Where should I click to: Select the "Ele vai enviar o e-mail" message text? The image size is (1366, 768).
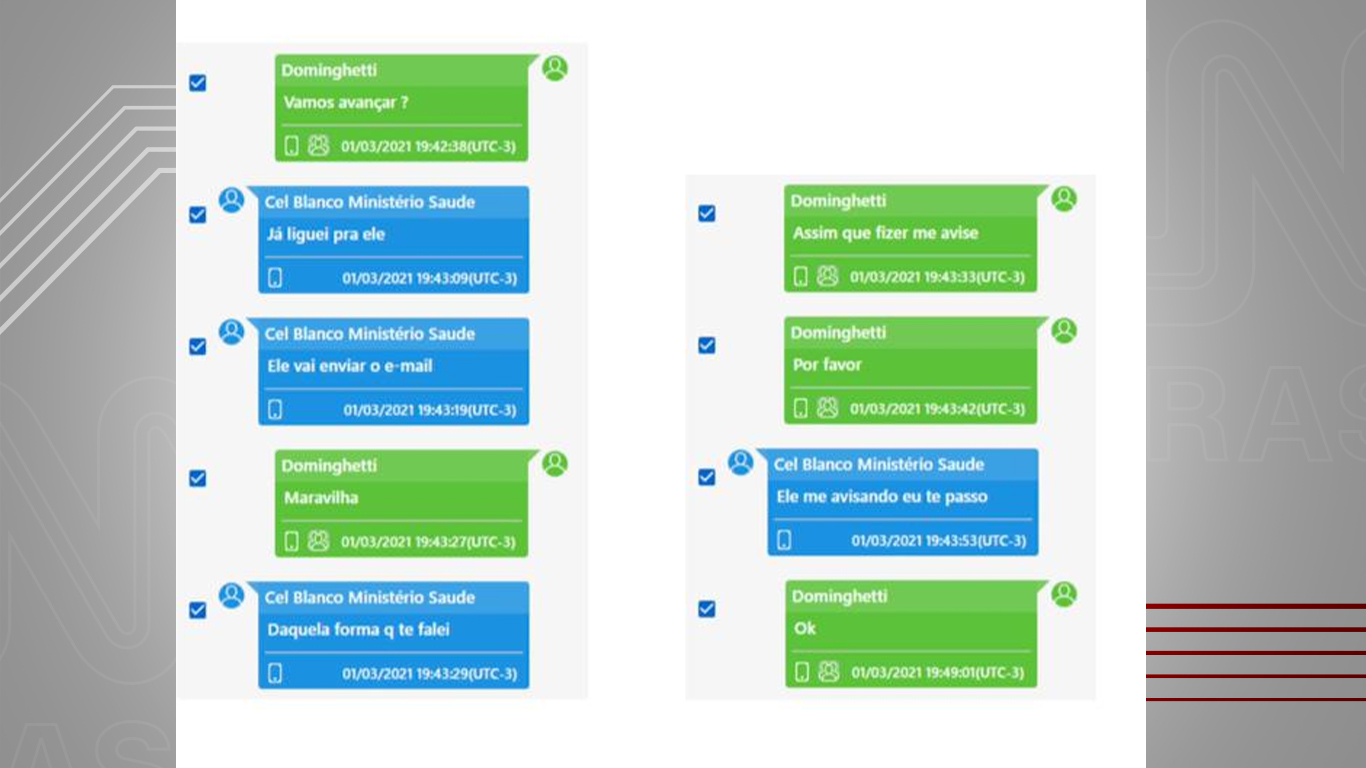(x=350, y=366)
